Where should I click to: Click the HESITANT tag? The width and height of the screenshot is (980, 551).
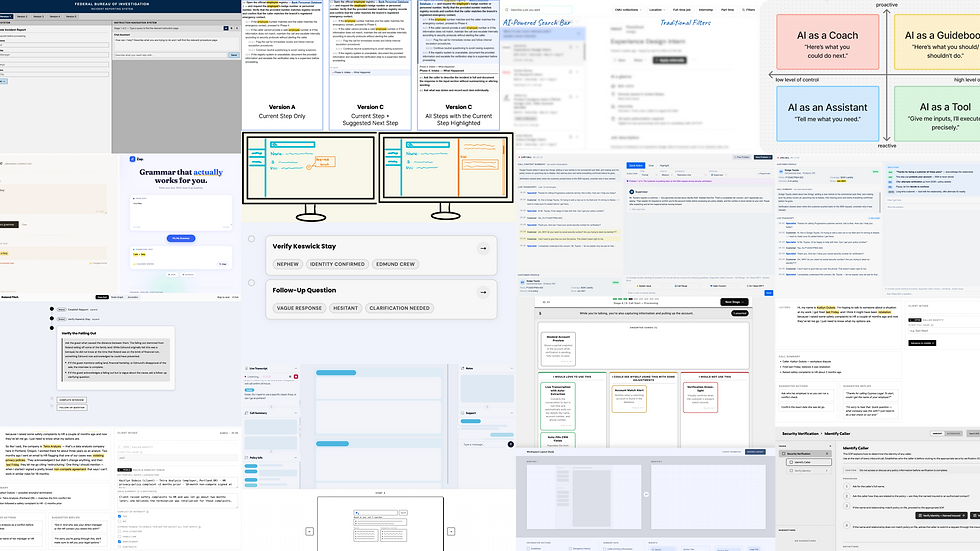tap(345, 308)
